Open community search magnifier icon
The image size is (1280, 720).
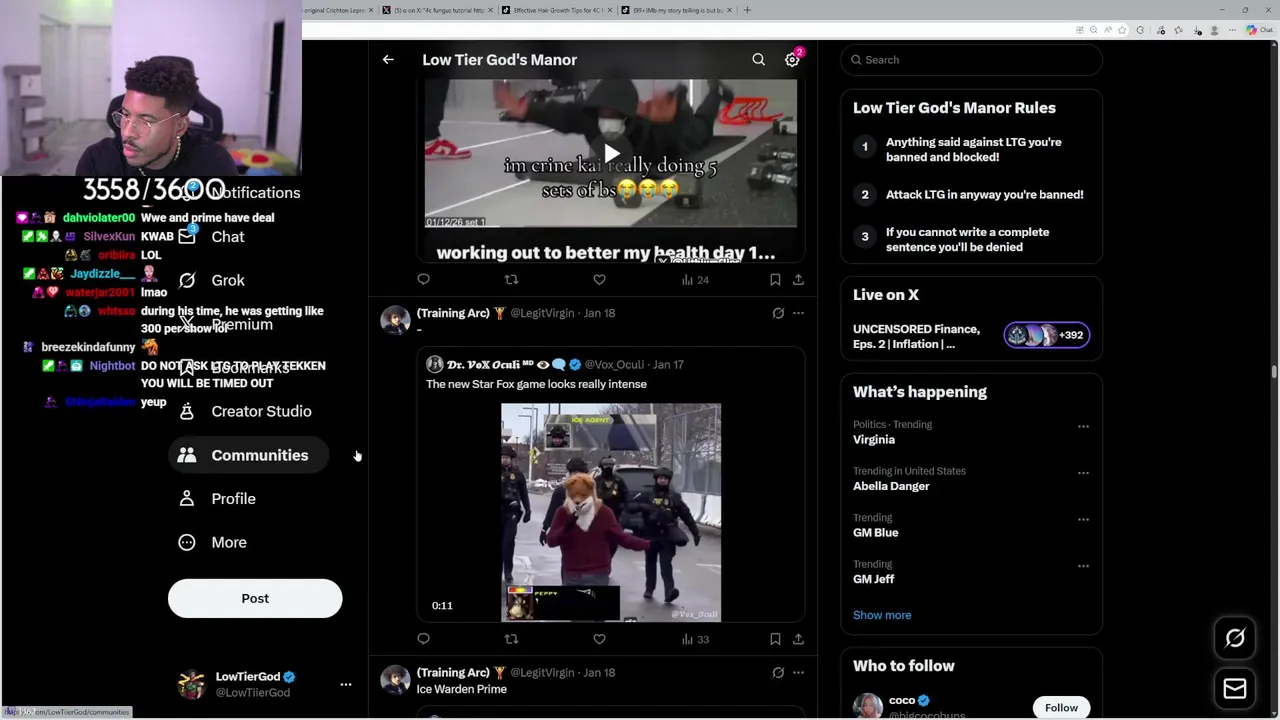coord(758,60)
